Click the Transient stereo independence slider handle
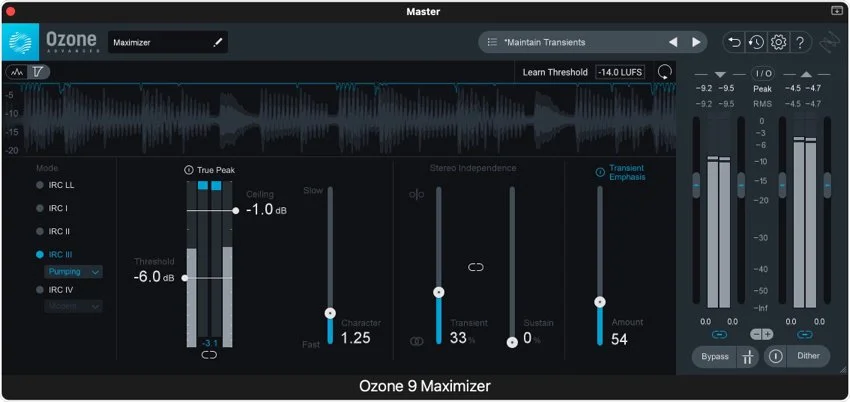 pos(439,293)
